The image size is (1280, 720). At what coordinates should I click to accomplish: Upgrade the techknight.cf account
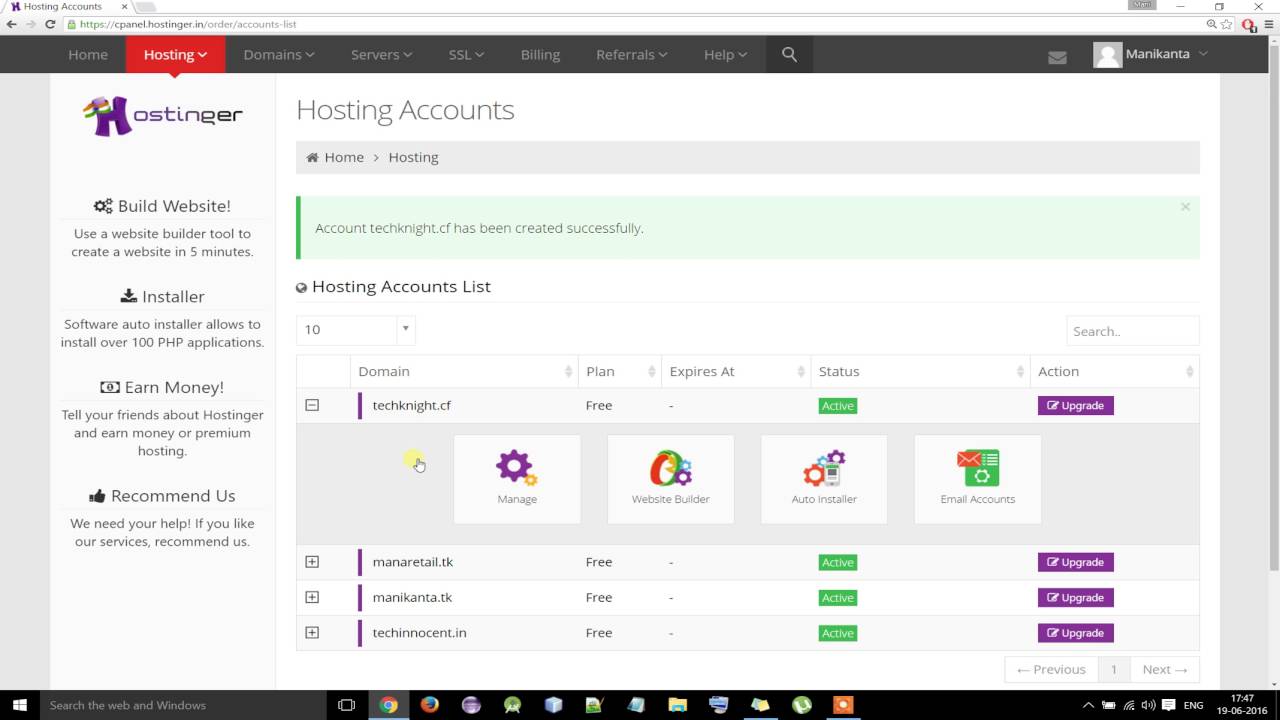tap(1075, 405)
